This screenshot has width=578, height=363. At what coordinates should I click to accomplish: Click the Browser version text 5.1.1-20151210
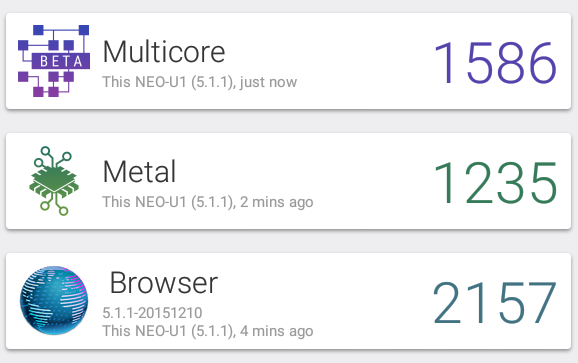click(152, 313)
